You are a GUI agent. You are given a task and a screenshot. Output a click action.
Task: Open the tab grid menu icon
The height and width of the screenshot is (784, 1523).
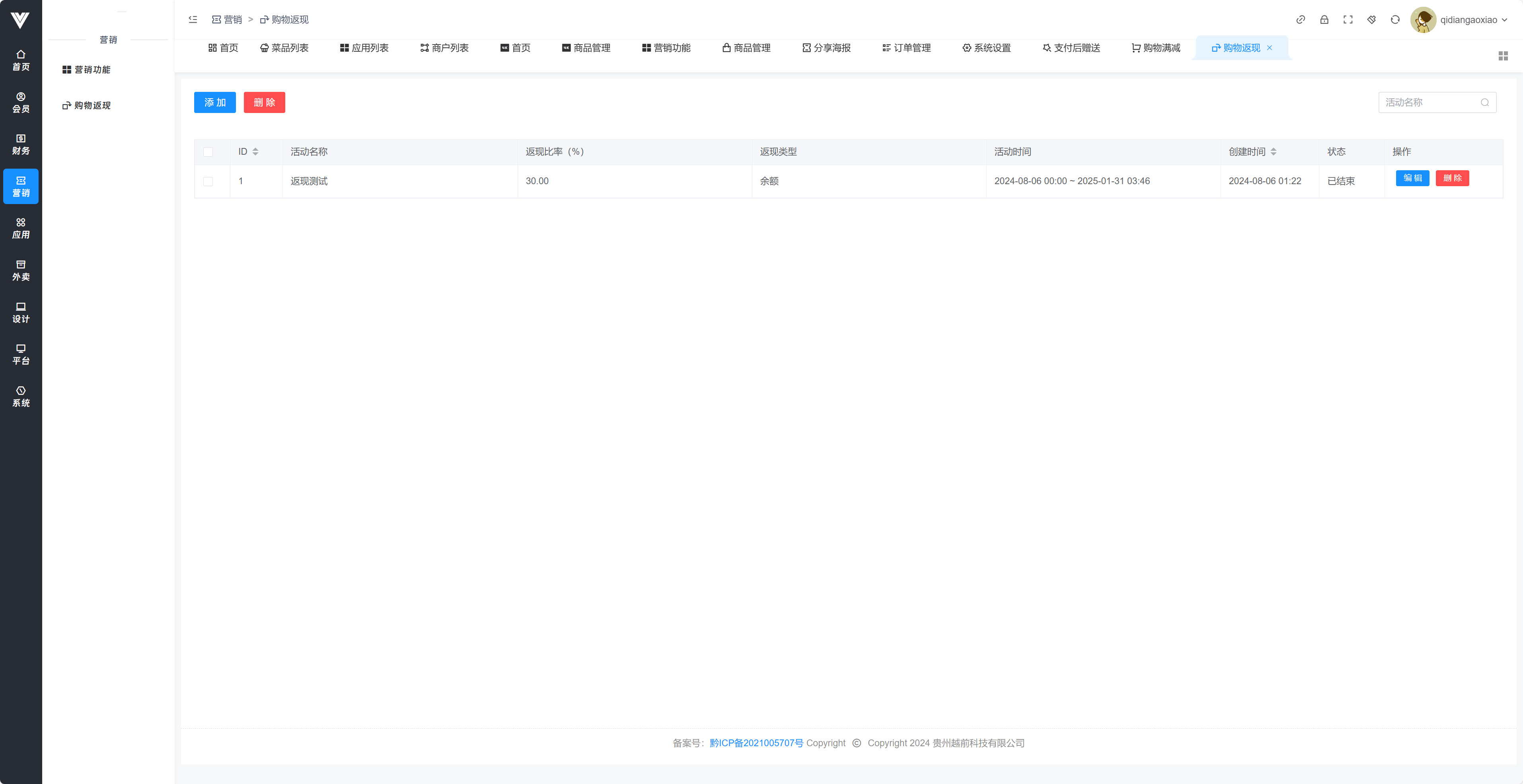click(1503, 56)
